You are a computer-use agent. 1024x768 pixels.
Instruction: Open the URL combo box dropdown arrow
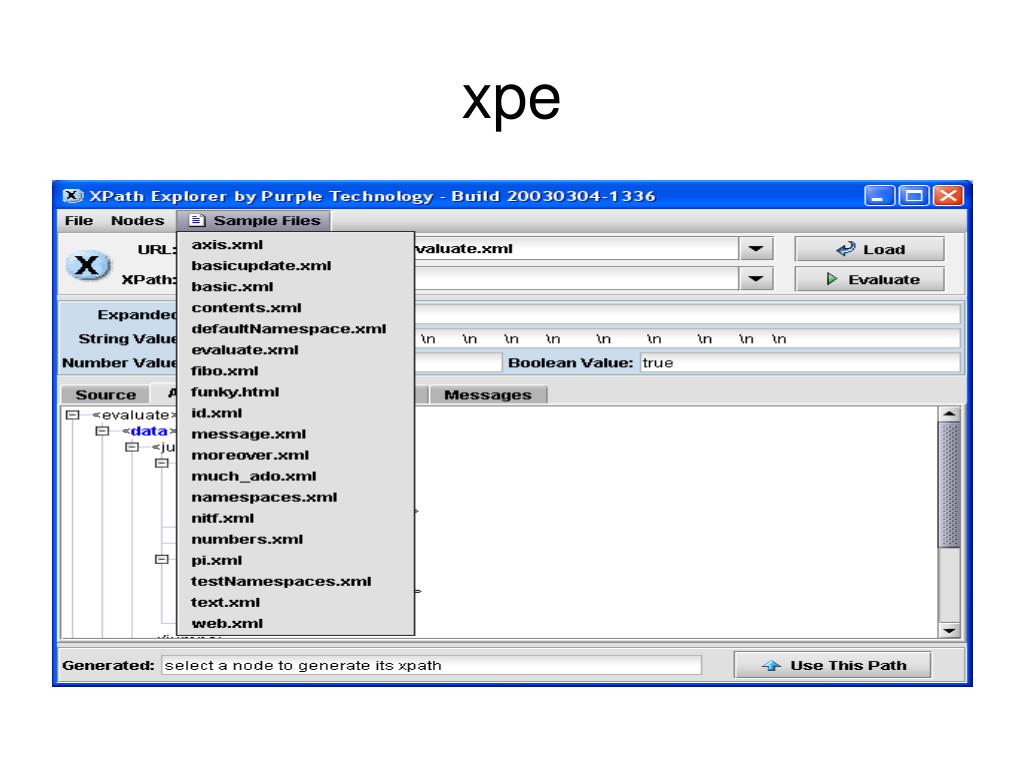click(756, 249)
